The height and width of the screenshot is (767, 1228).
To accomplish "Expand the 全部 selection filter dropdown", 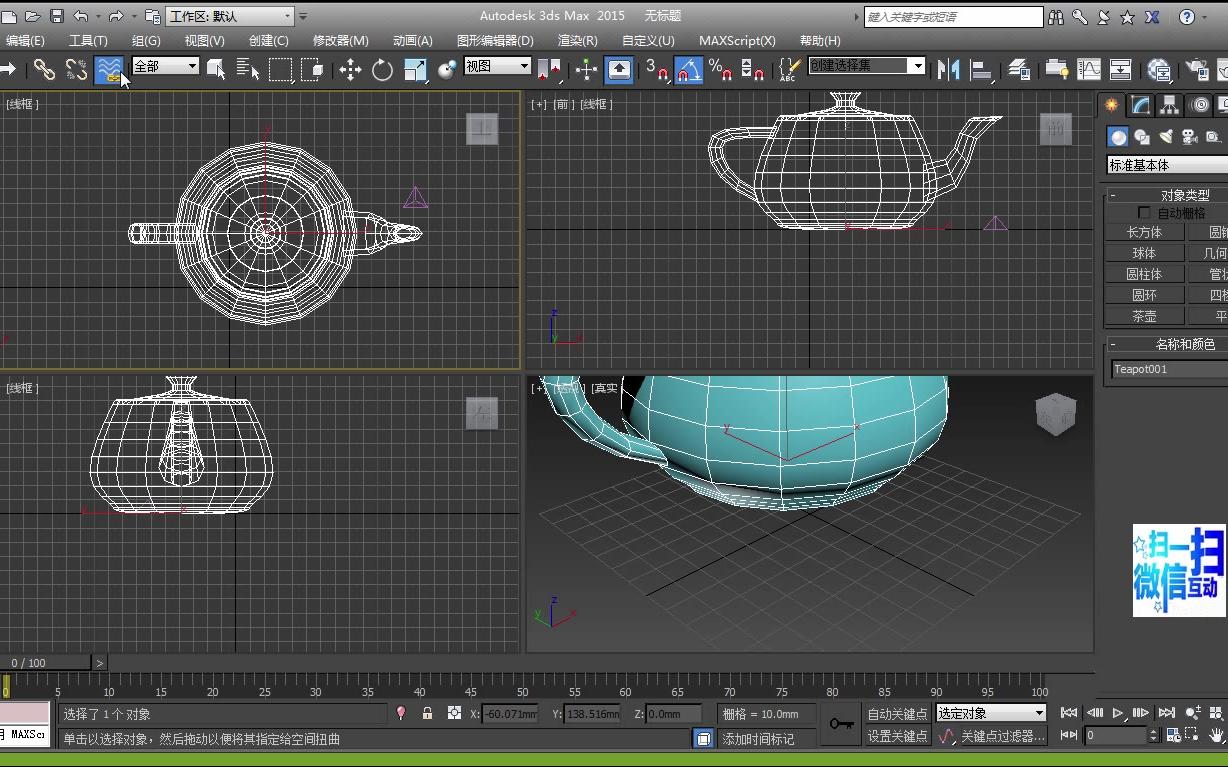I will 166,66.
